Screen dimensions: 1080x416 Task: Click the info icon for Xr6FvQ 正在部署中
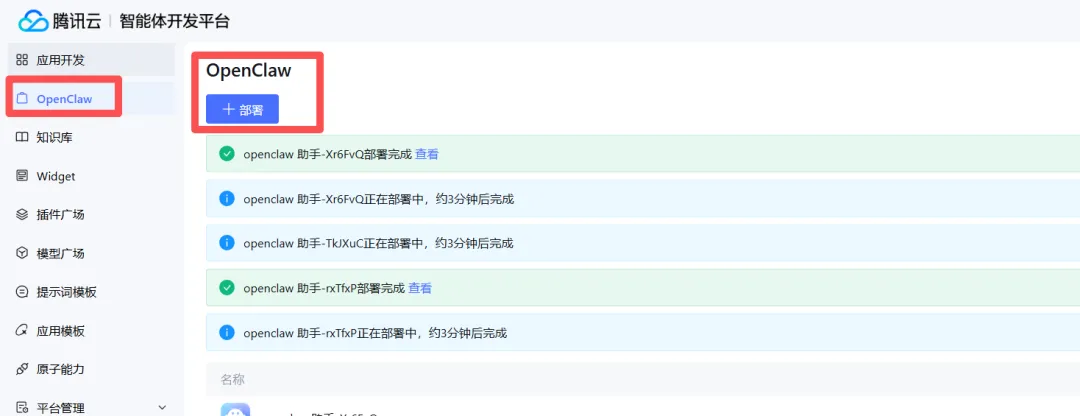tap(227, 199)
